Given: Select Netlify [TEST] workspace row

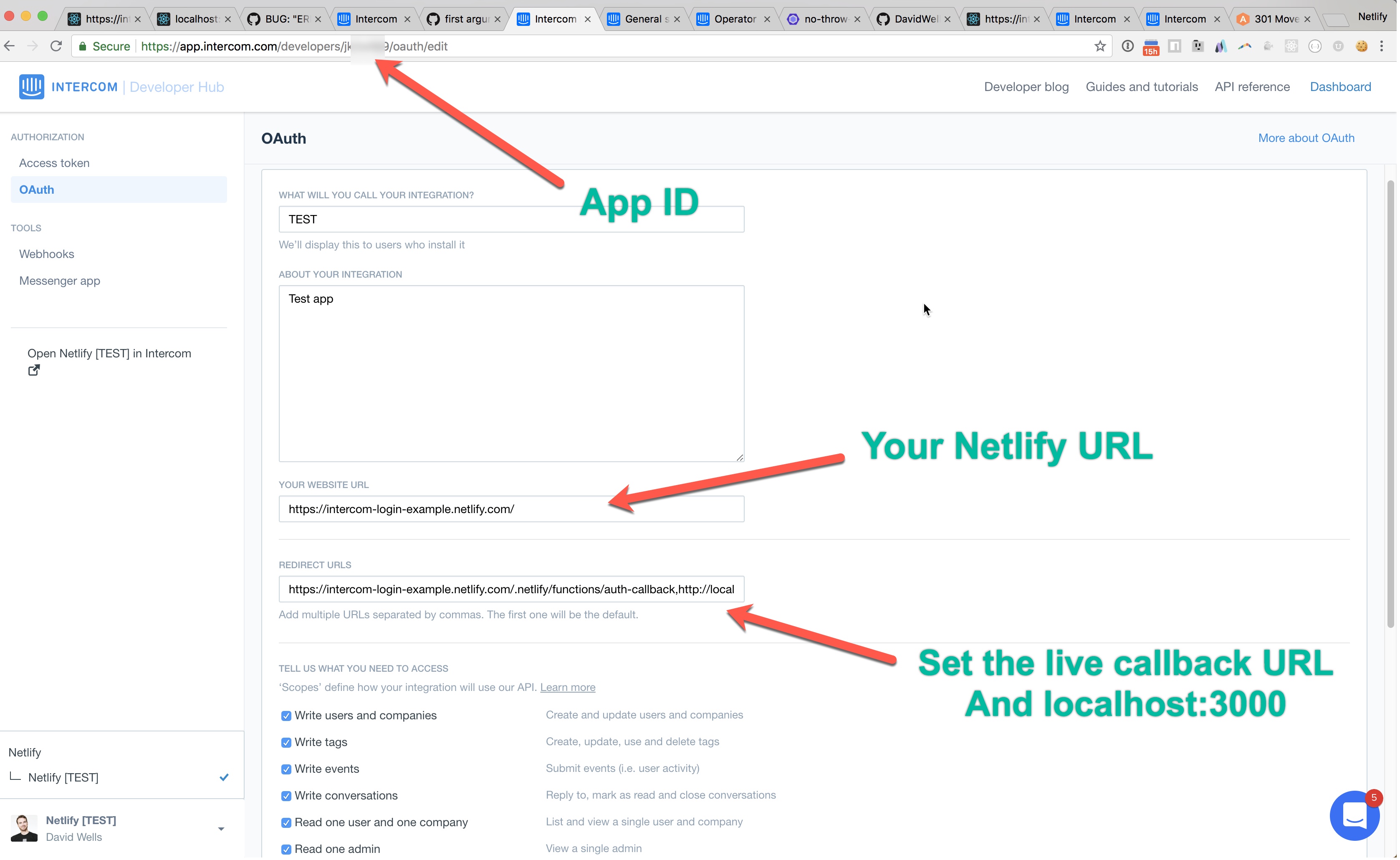Looking at the screenshot, I should coord(122,779).
